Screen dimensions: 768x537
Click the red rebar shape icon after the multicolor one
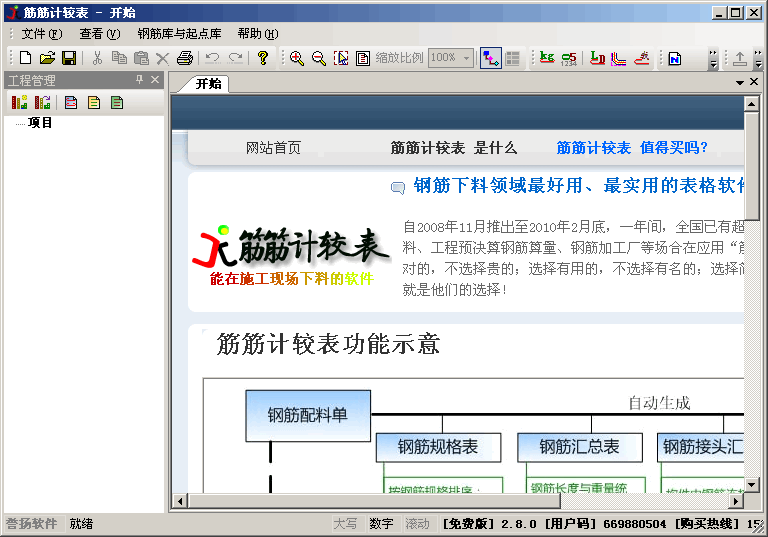point(642,58)
